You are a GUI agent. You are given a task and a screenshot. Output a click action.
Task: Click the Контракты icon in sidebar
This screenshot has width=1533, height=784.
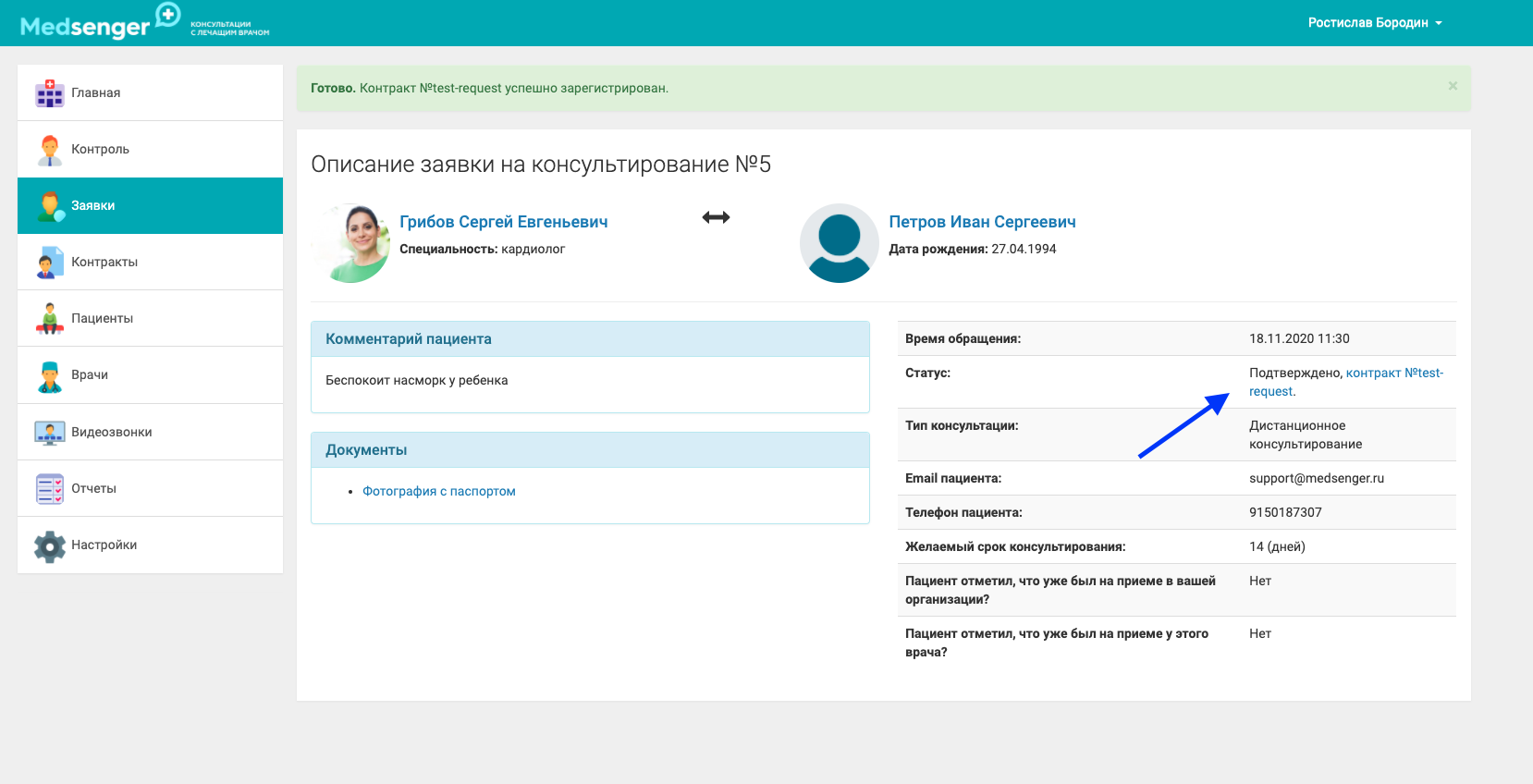50,263
